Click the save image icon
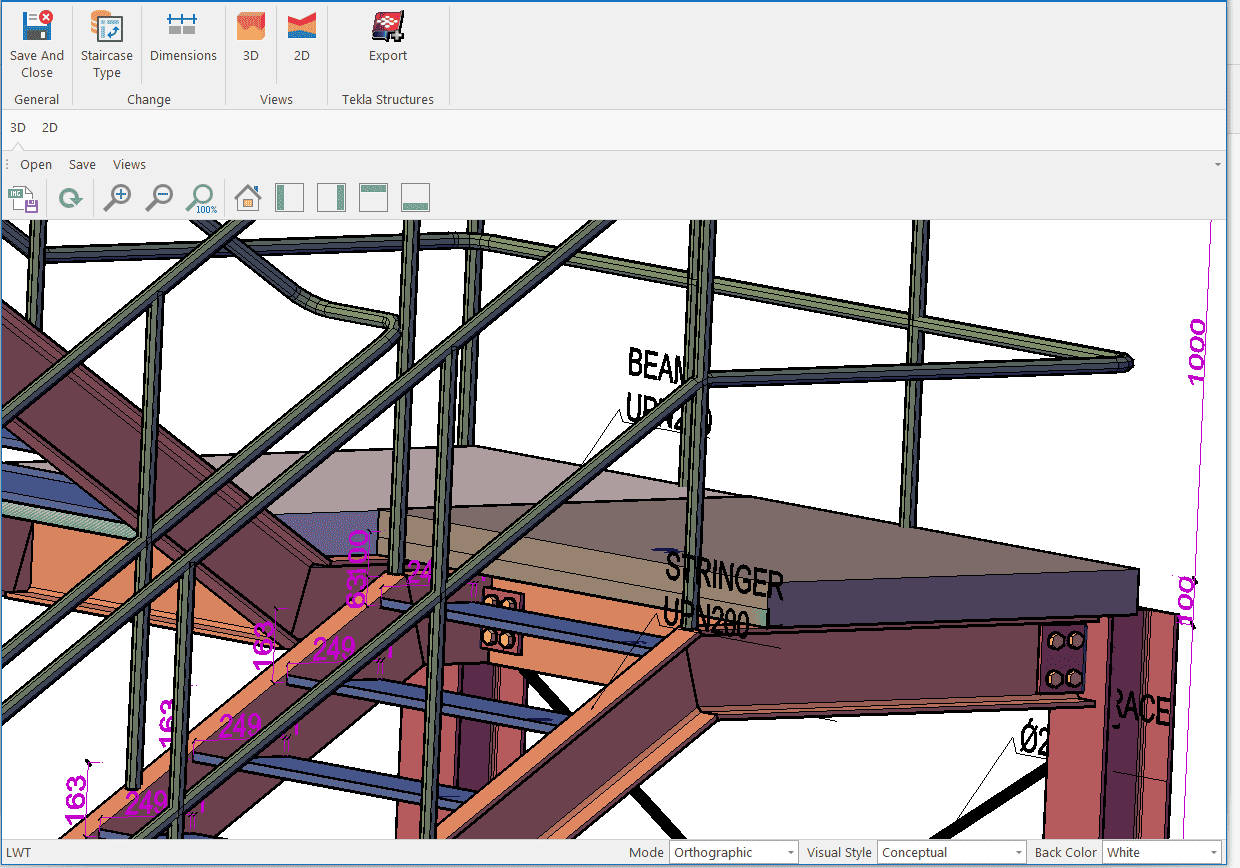Image resolution: width=1240 pixels, height=868 pixels. [x=23, y=198]
